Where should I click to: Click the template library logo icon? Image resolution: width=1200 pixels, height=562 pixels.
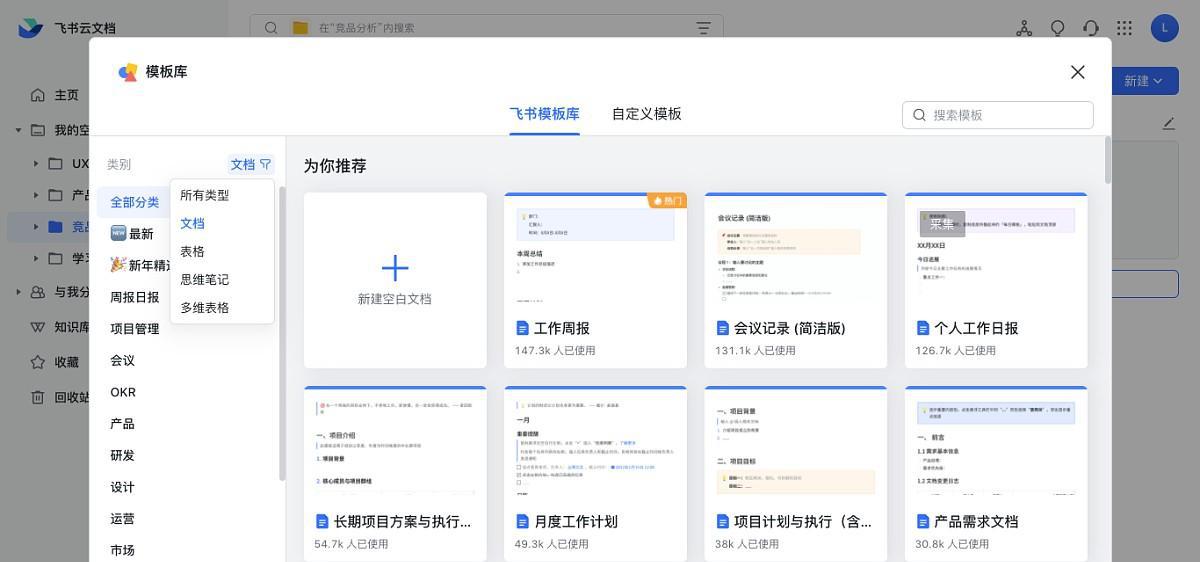pyautogui.click(x=127, y=72)
